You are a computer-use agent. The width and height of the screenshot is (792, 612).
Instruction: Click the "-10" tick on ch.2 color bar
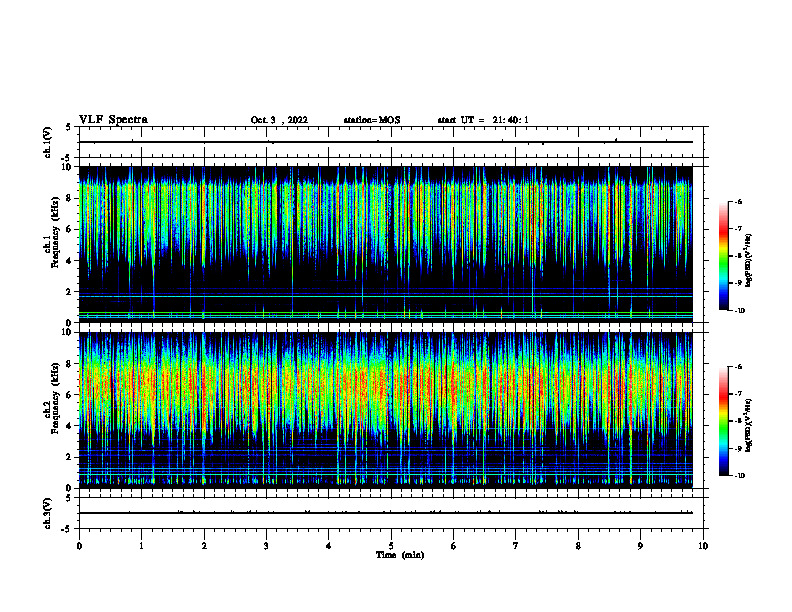[x=739, y=476]
